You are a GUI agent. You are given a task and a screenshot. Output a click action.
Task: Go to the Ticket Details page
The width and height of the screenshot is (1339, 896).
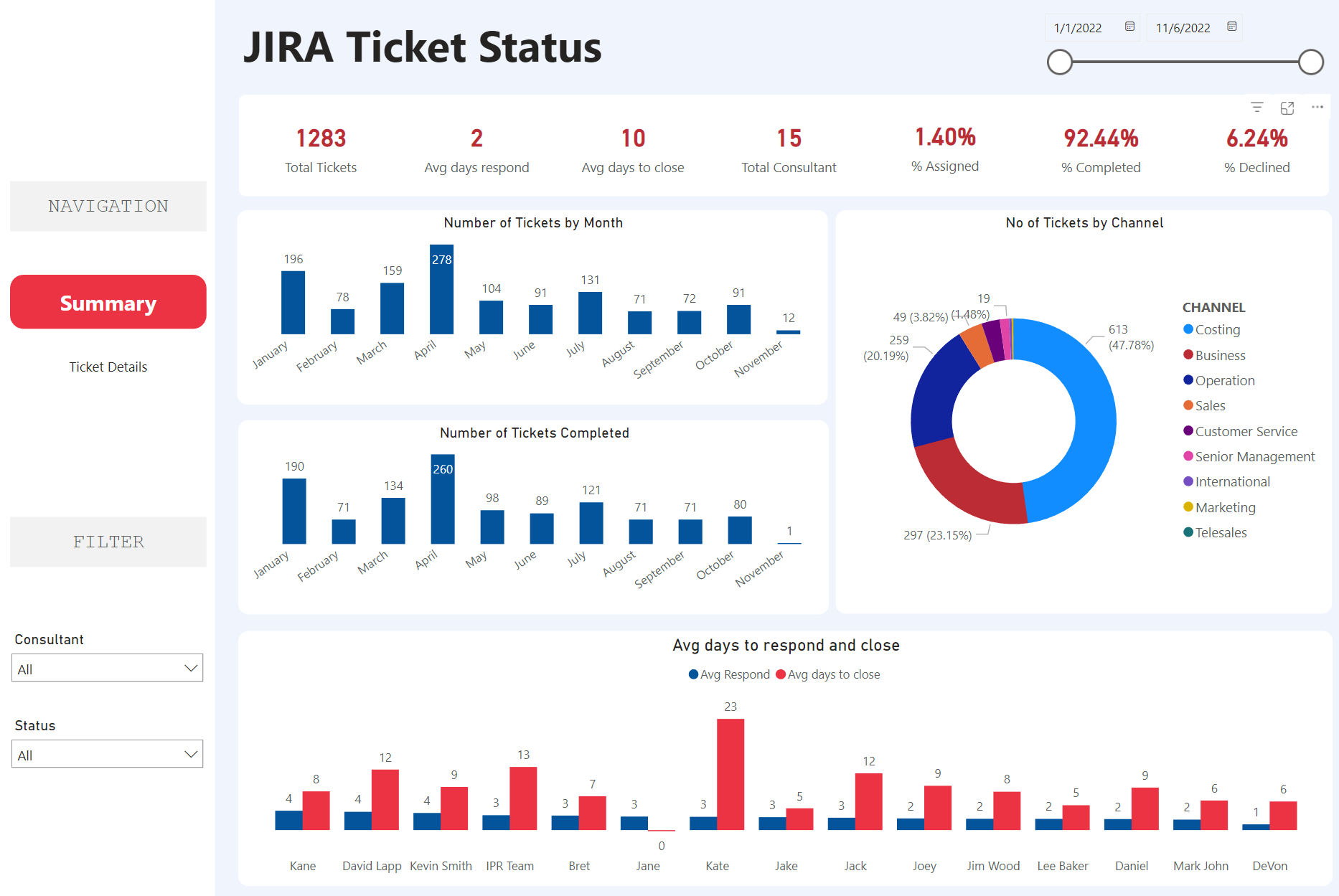(108, 367)
